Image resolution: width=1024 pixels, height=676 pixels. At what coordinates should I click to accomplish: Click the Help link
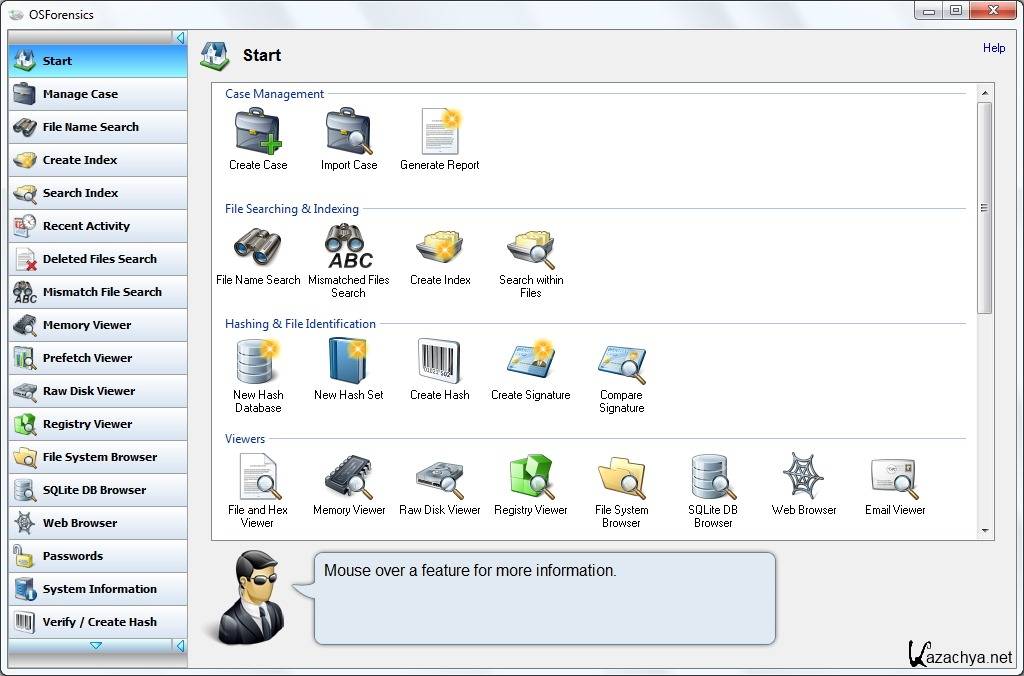(993, 48)
